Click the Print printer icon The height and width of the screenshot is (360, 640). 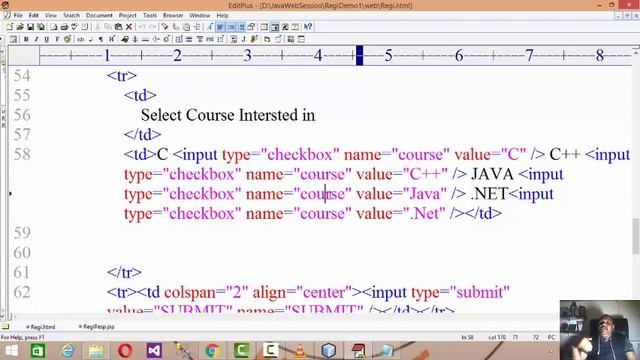[64, 27]
